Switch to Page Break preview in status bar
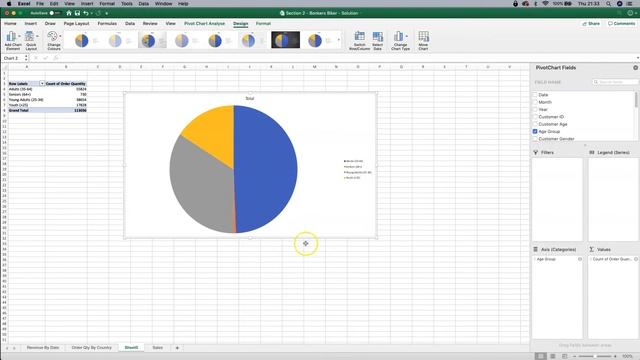Viewport: 640px width, 360px height. click(x=564, y=356)
